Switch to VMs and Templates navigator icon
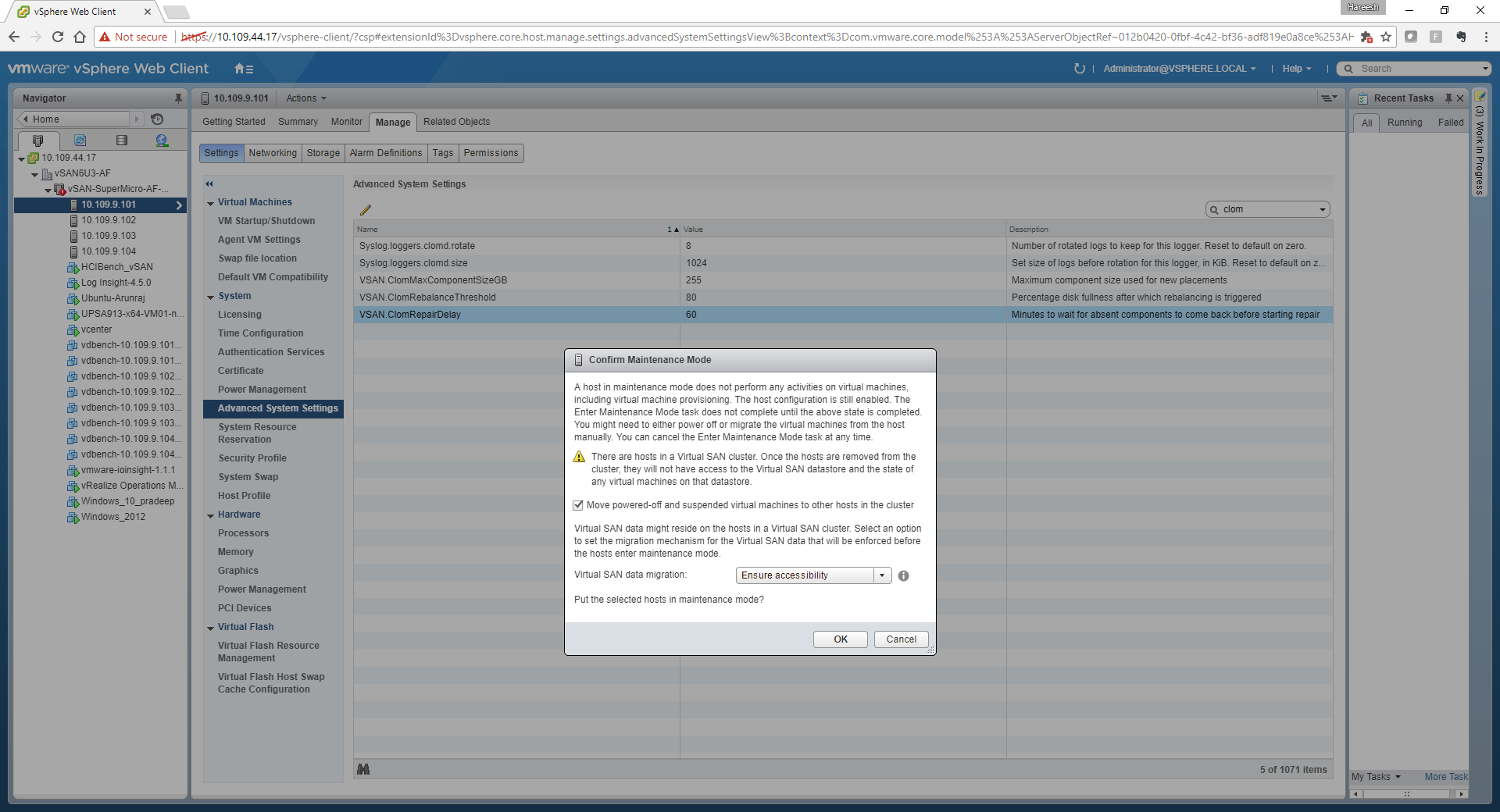The height and width of the screenshot is (812, 1500). [x=80, y=141]
